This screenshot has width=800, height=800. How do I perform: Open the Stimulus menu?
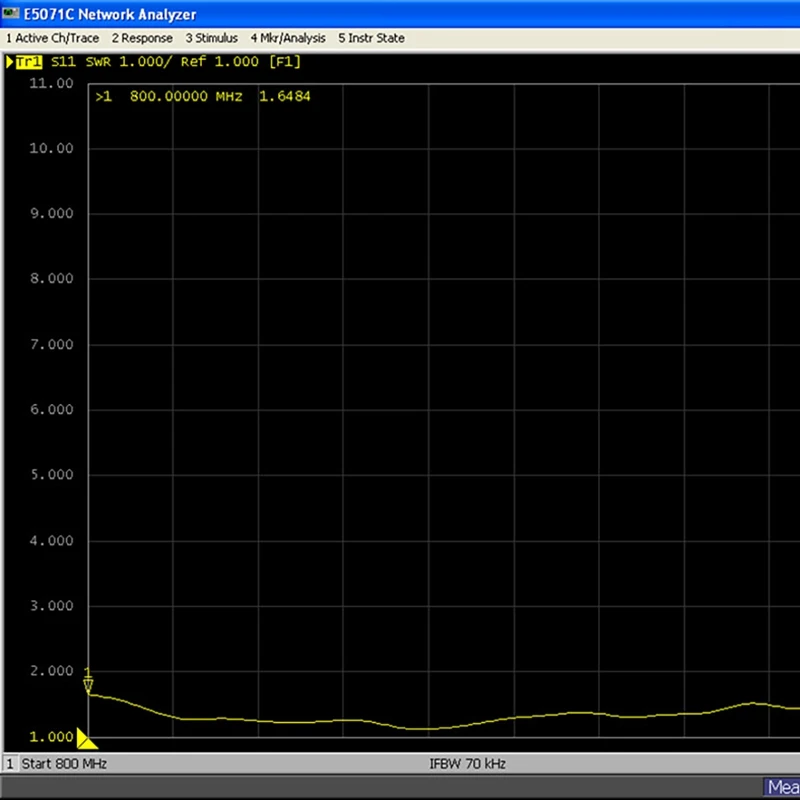pyautogui.click(x=211, y=38)
